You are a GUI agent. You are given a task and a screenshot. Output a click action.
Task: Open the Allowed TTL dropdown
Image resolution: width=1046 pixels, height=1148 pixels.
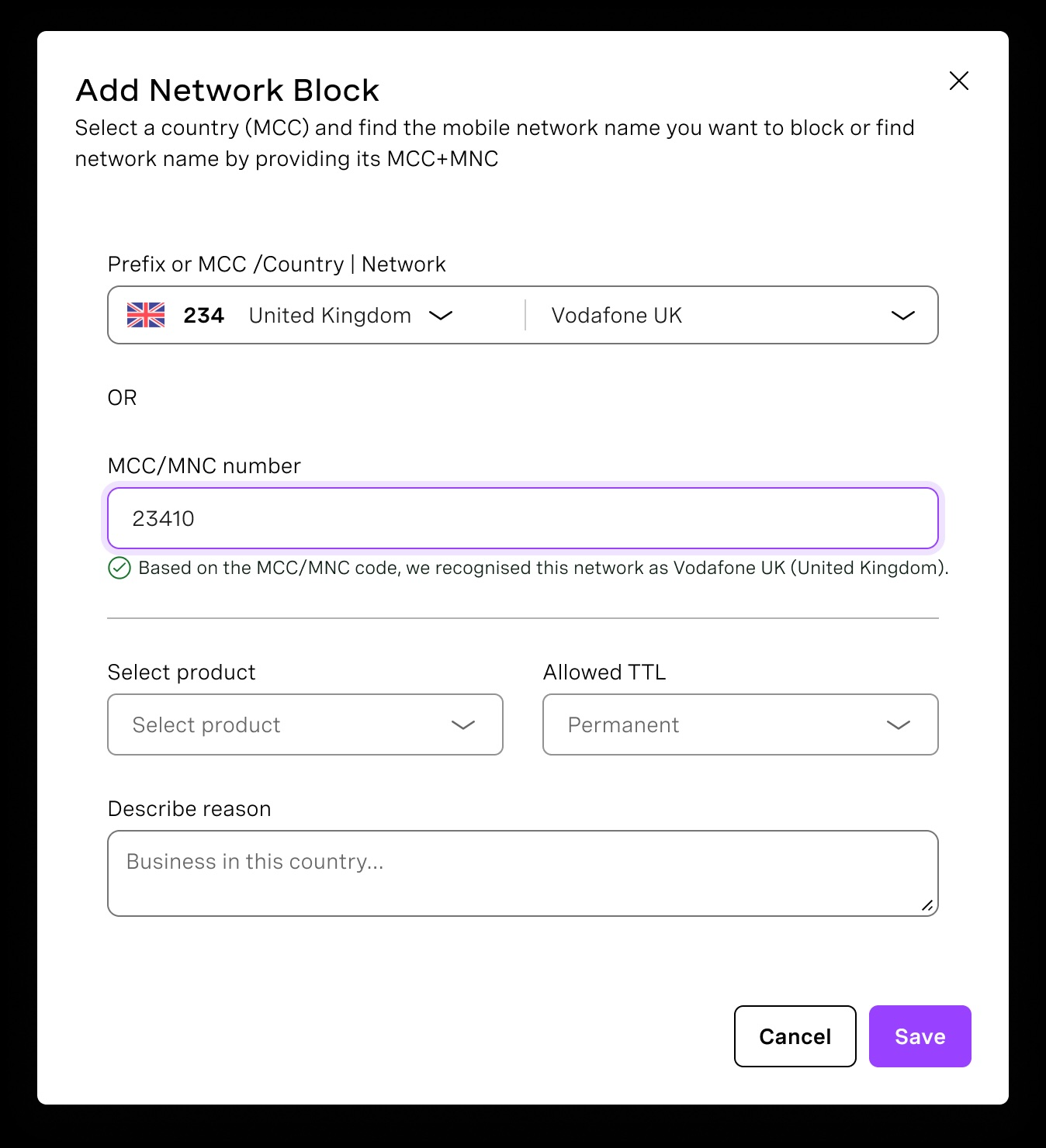pyautogui.click(x=898, y=725)
